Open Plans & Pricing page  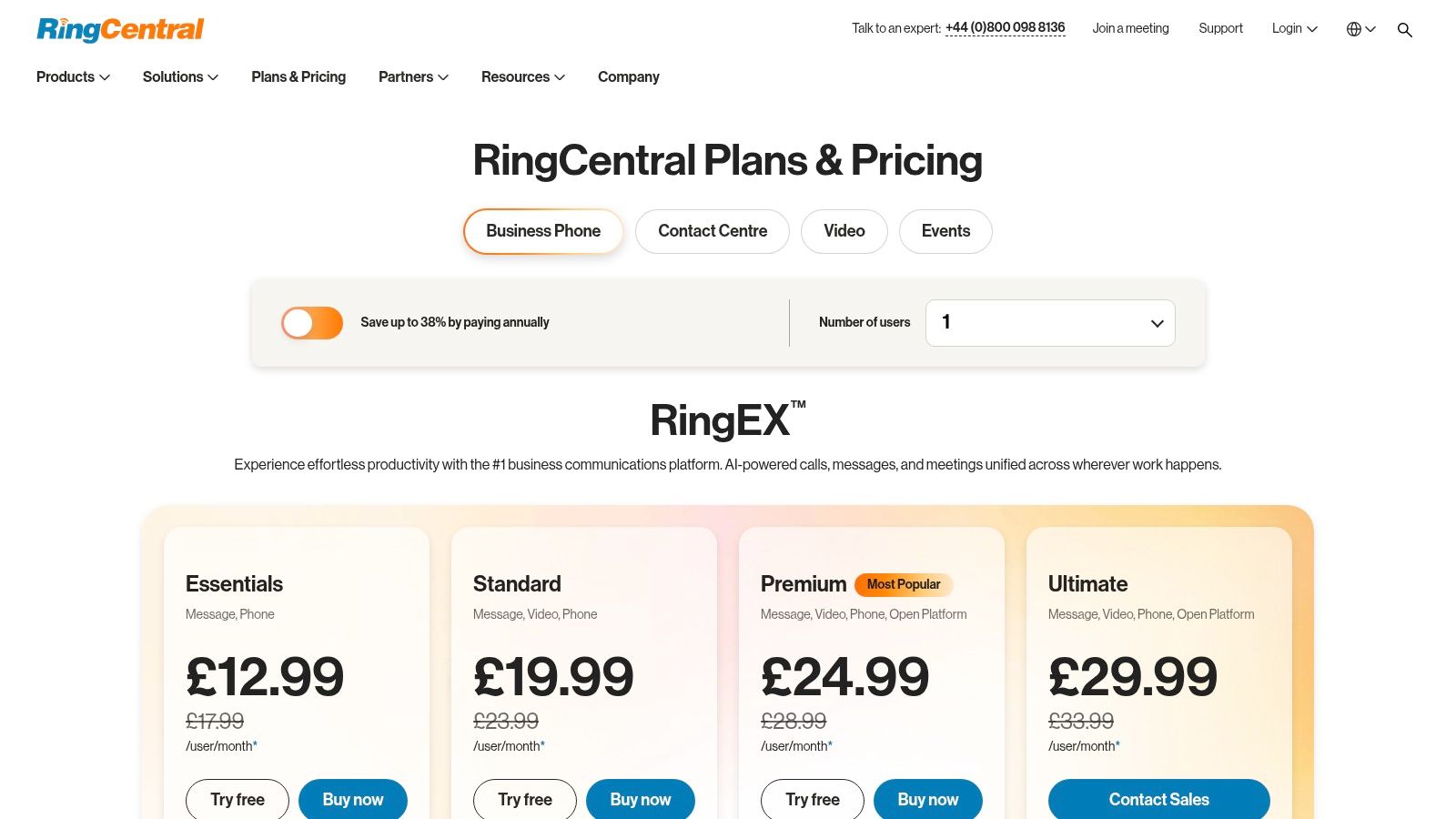pyautogui.click(x=298, y=77)
